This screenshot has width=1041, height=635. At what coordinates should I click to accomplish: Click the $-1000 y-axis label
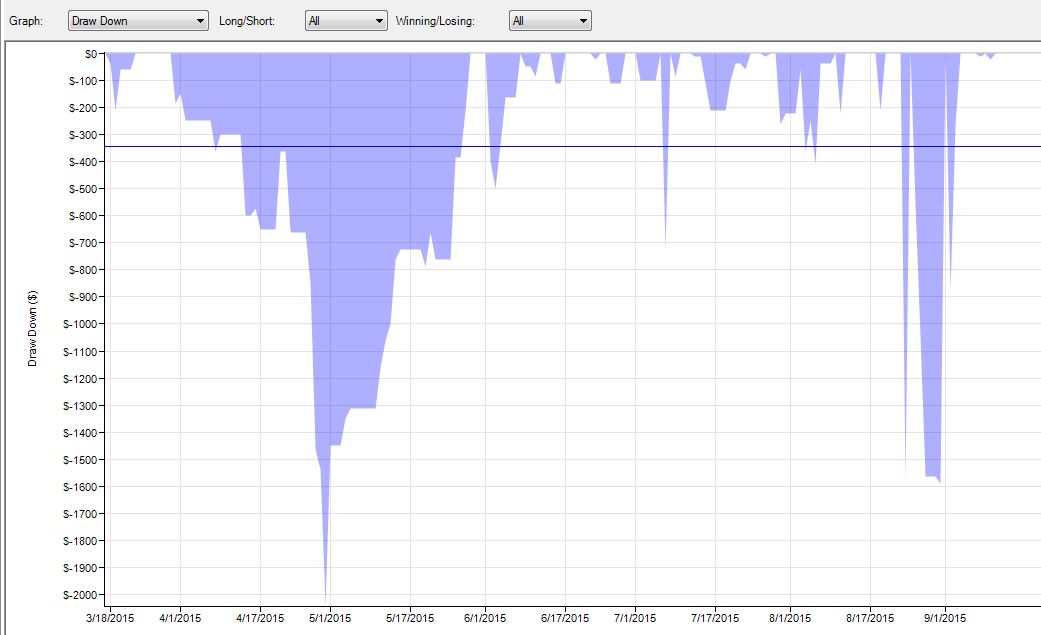pyautogui.click(x=80, y=324)
